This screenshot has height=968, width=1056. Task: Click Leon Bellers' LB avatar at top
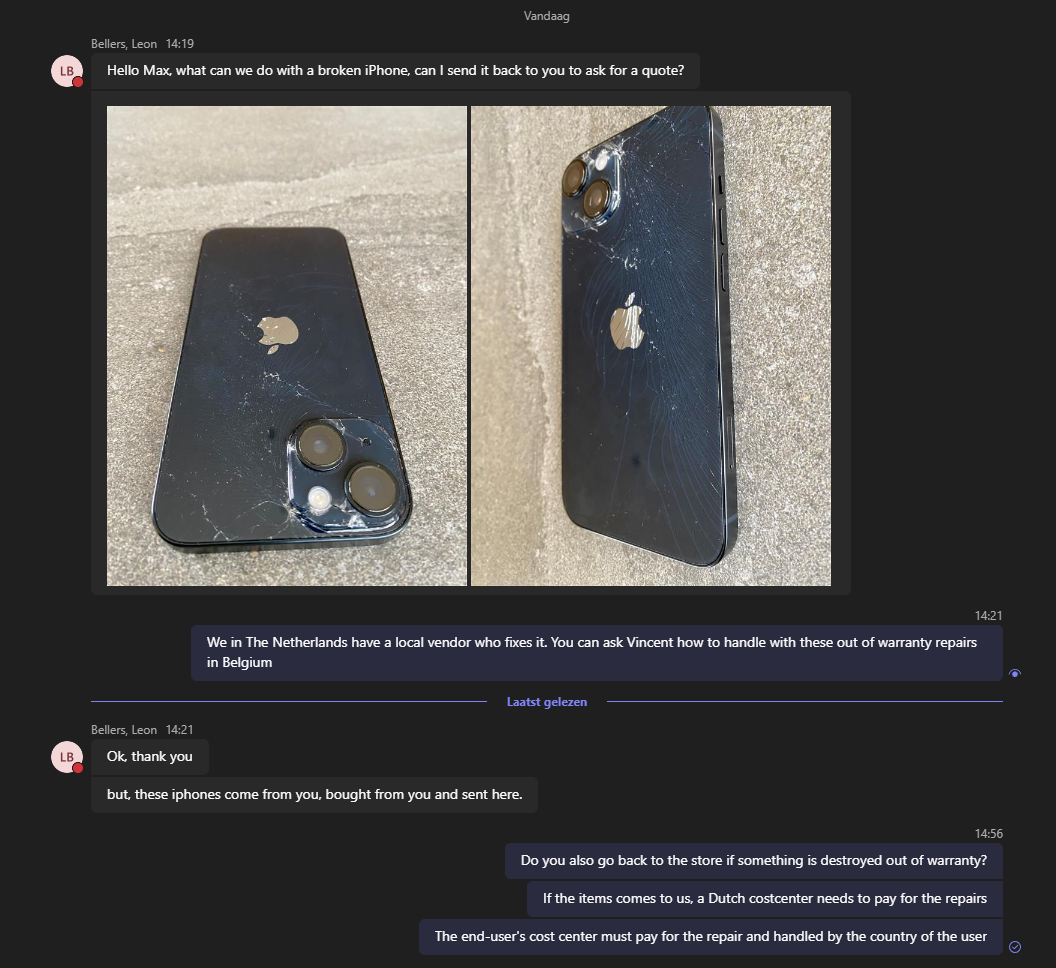[x=67, y=71]
